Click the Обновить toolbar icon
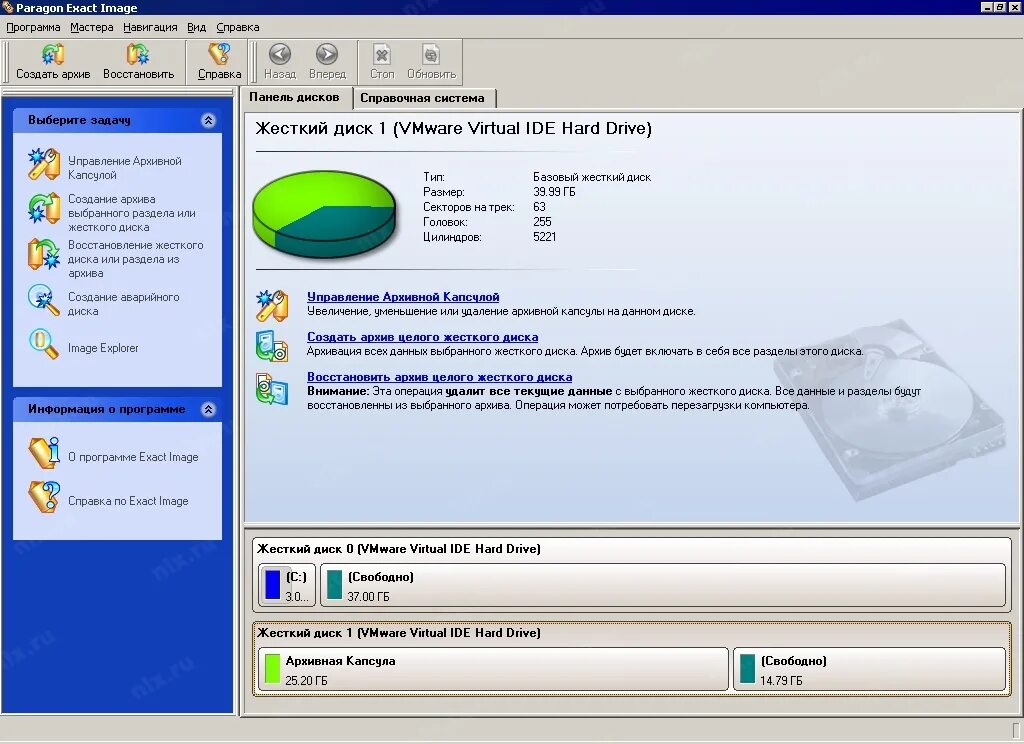This screenshot has width=1024, height=744. [431, 55]
